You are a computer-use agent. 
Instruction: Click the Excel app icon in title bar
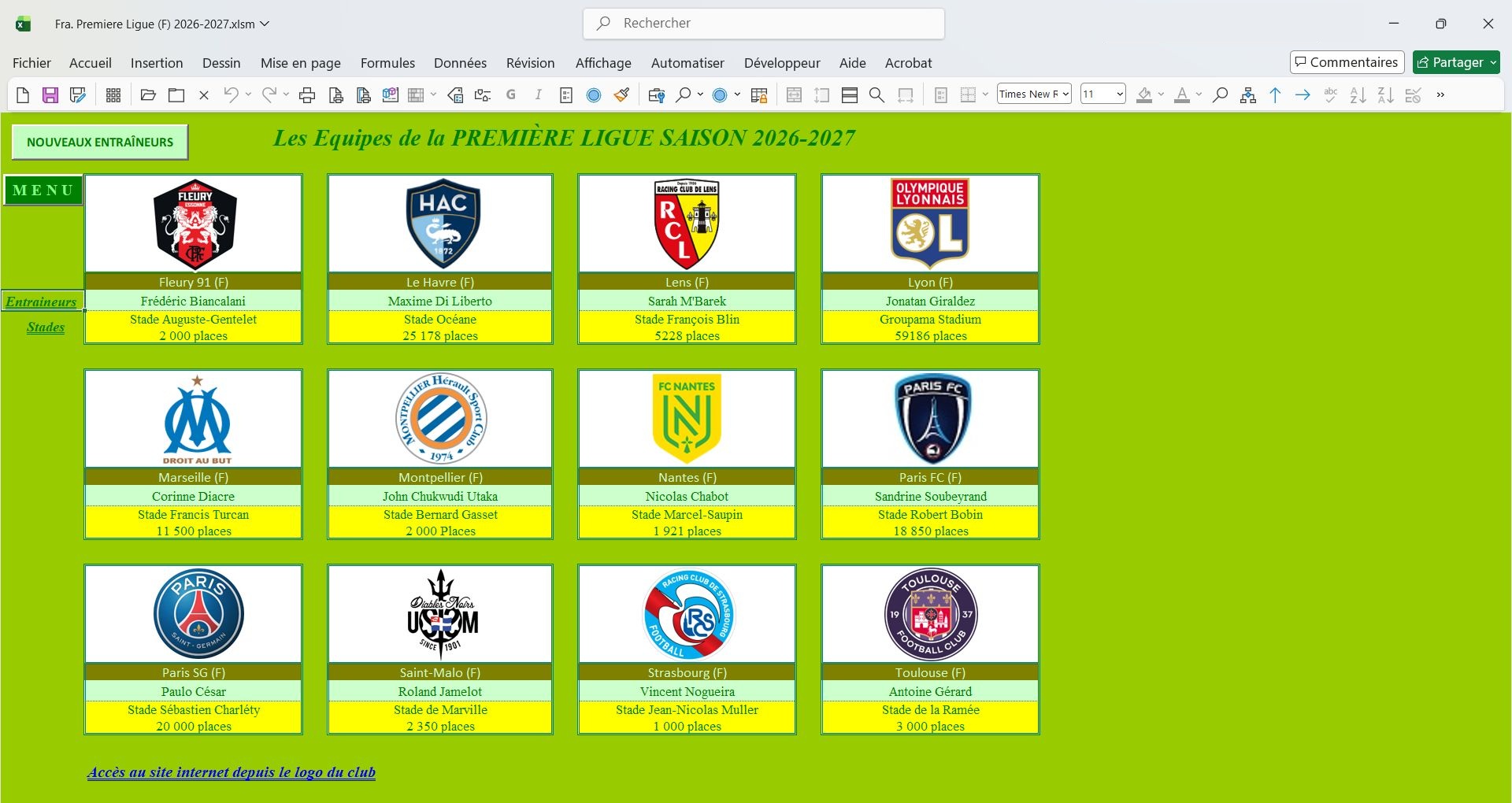(24, 24)
